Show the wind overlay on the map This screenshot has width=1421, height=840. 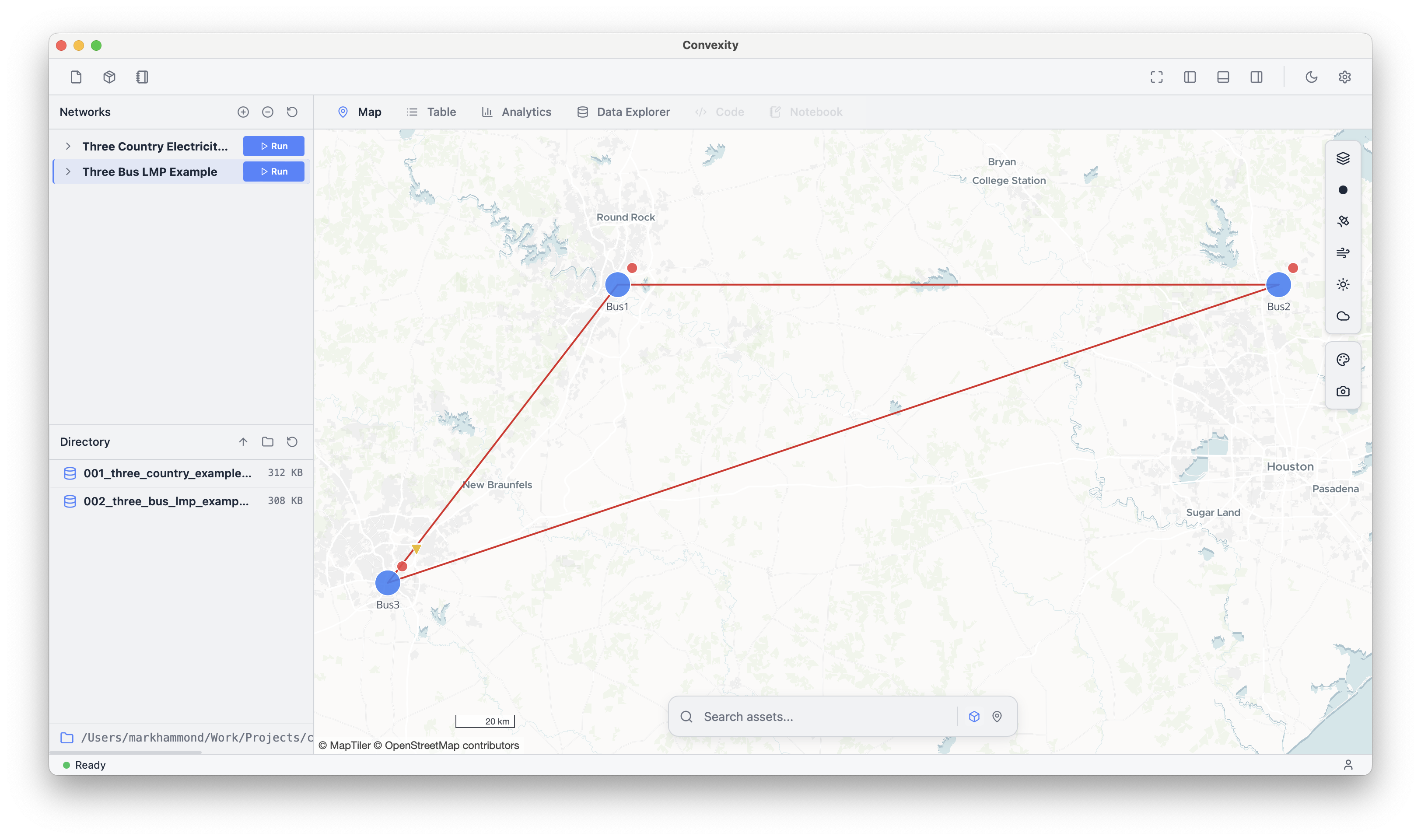1343,252
